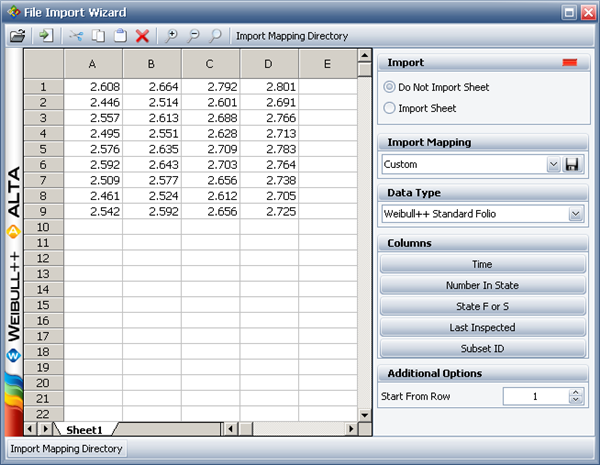
Task: Assign the Number In State column
Action: click(x=482, y=285)
